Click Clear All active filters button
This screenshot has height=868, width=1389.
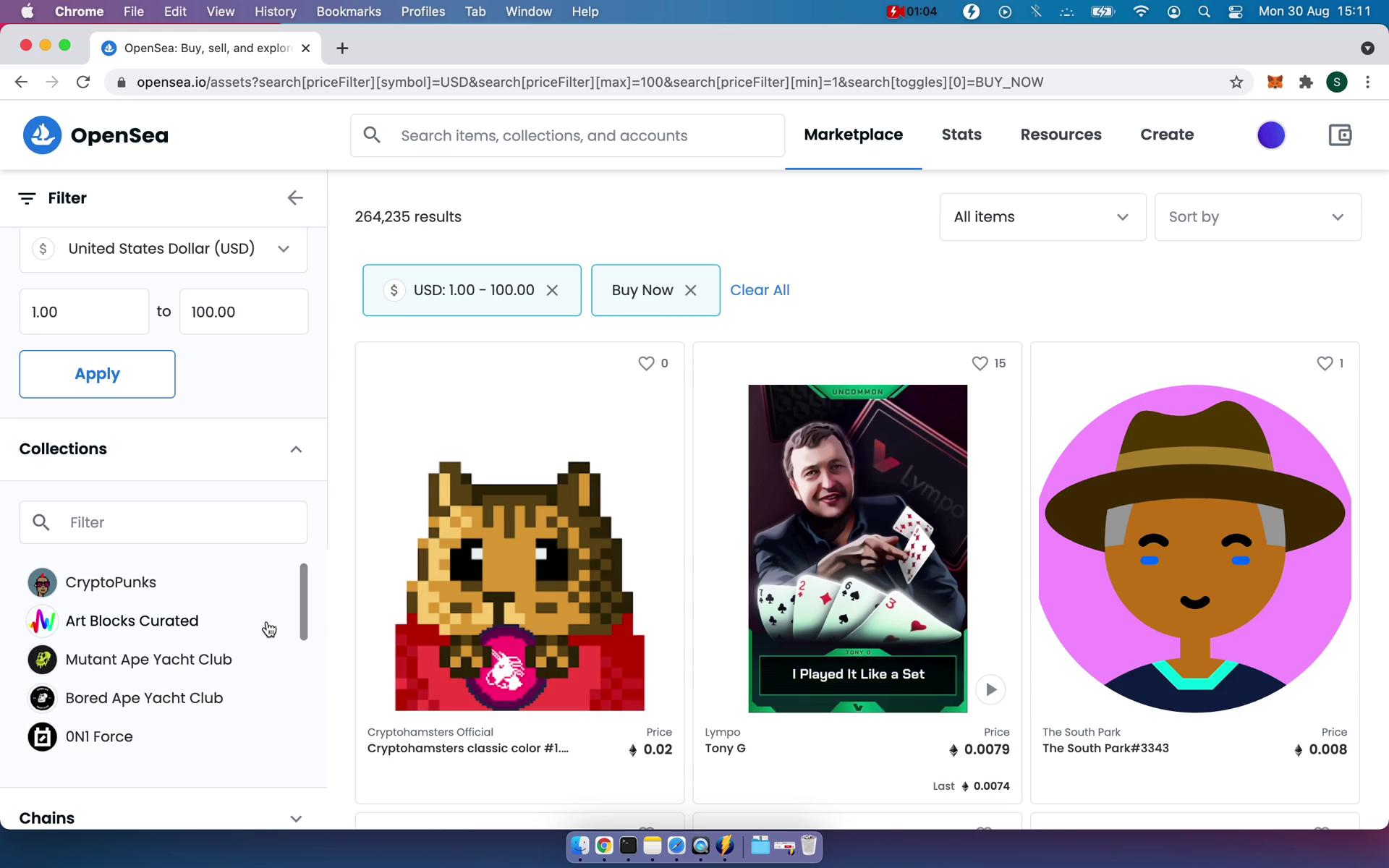(760, 290)
